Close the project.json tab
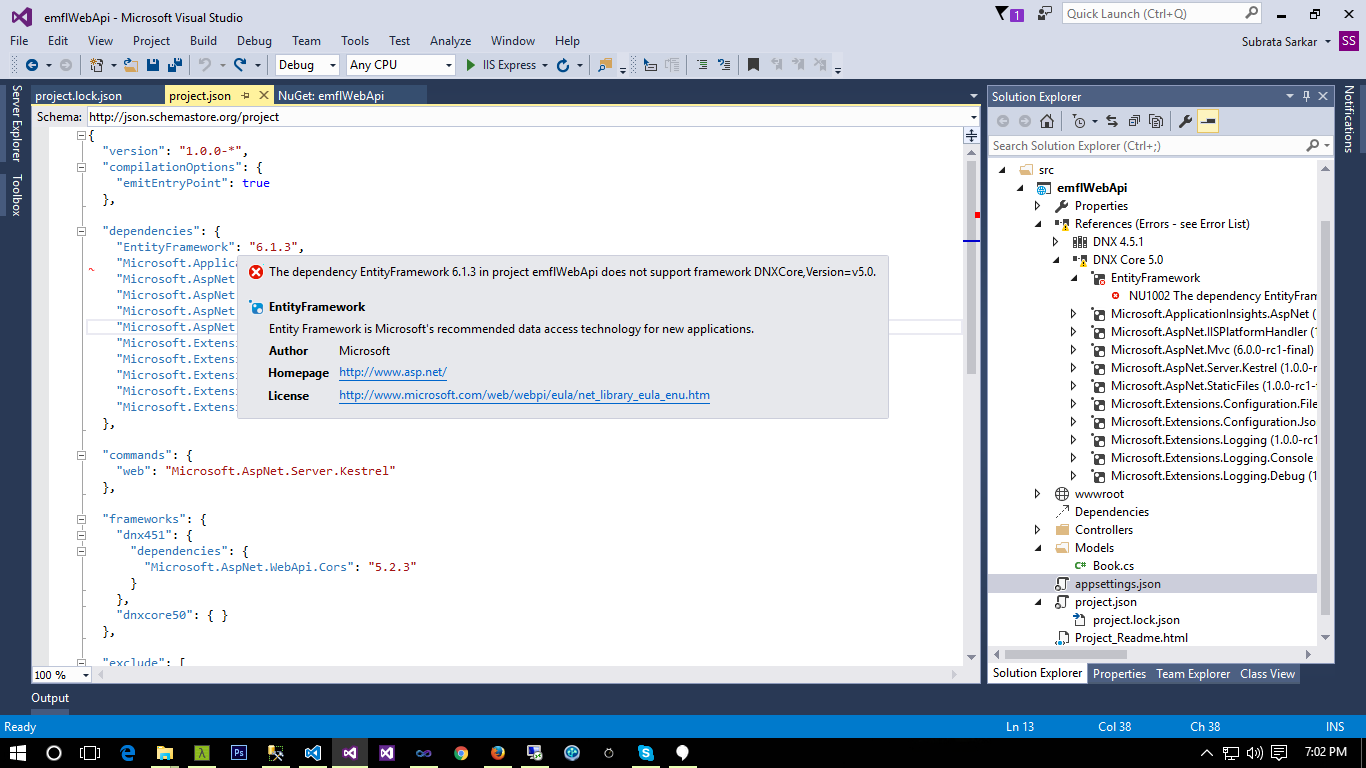This screenshot has height=768, width=1366. [264, 96]
